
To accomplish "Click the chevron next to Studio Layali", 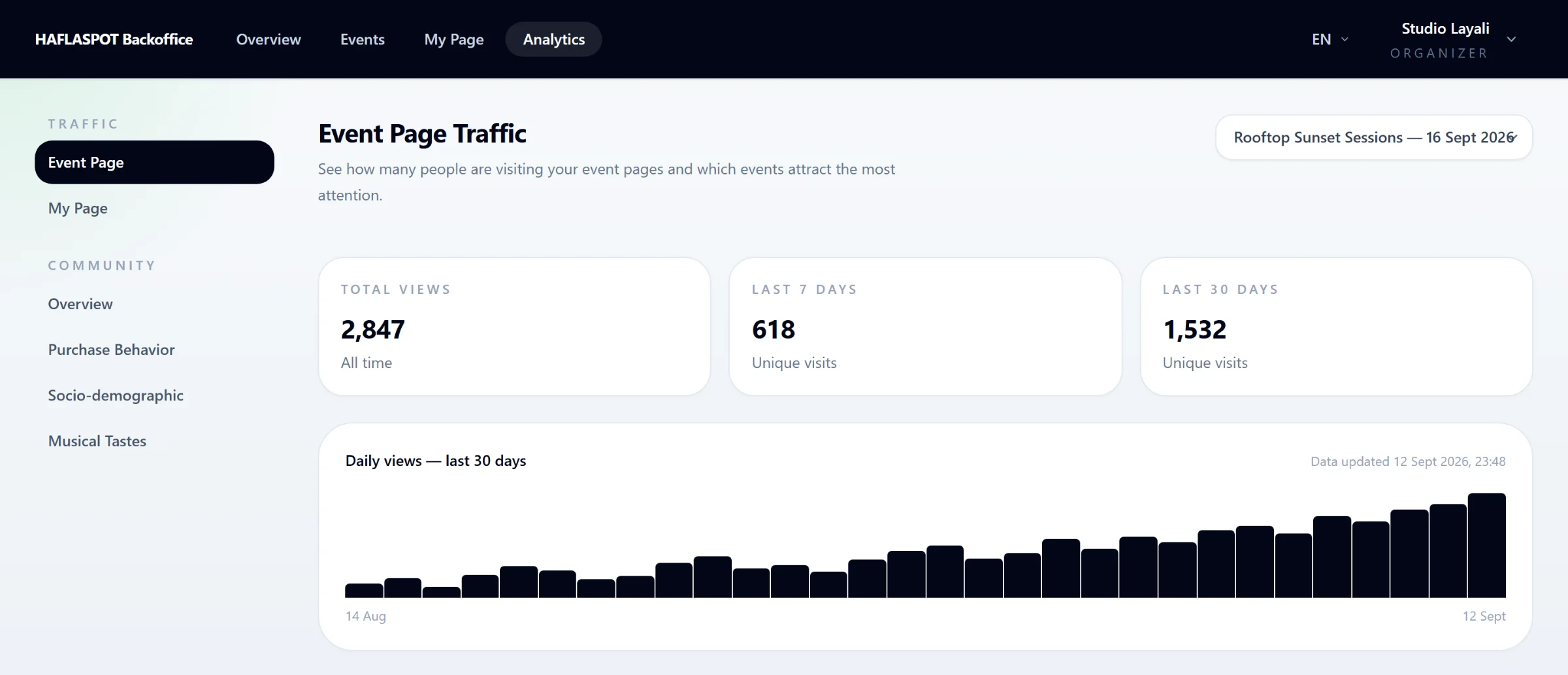I will pyautogui.click(x=1511, y=39).
